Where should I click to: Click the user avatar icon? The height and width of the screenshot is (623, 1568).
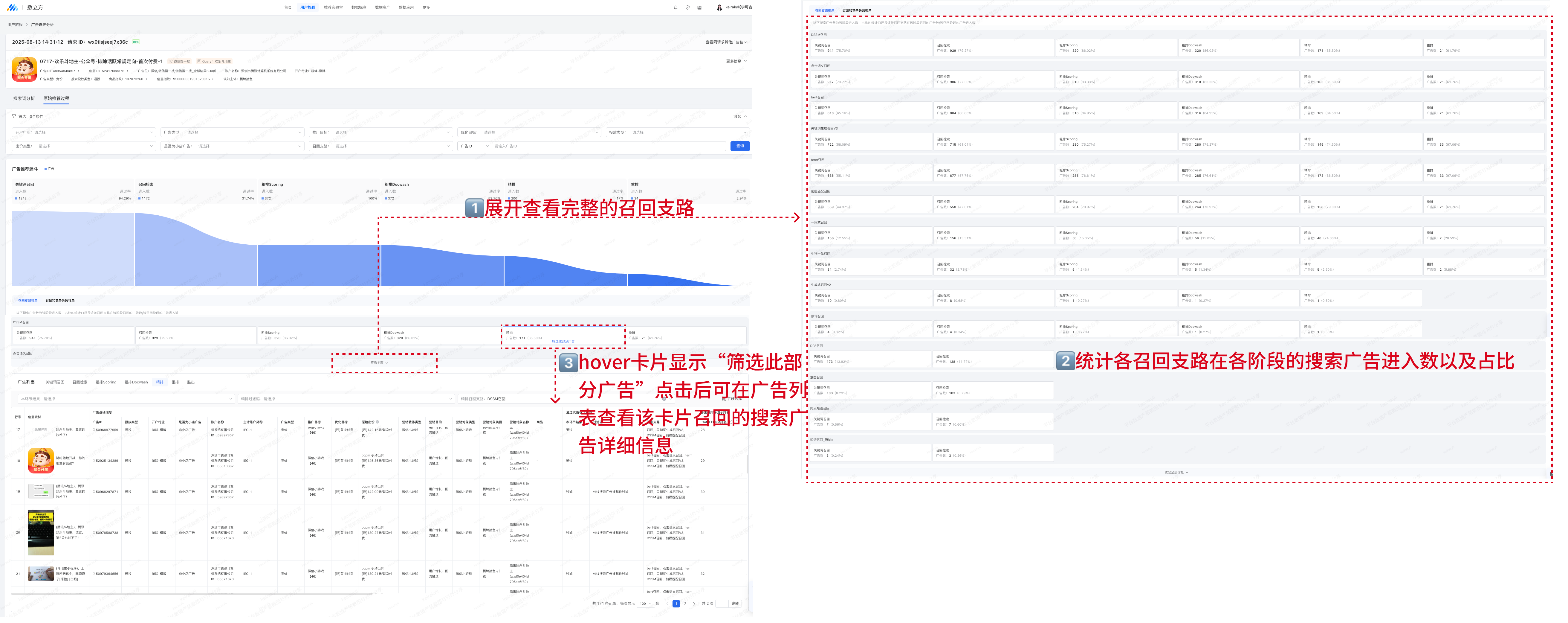719,7
